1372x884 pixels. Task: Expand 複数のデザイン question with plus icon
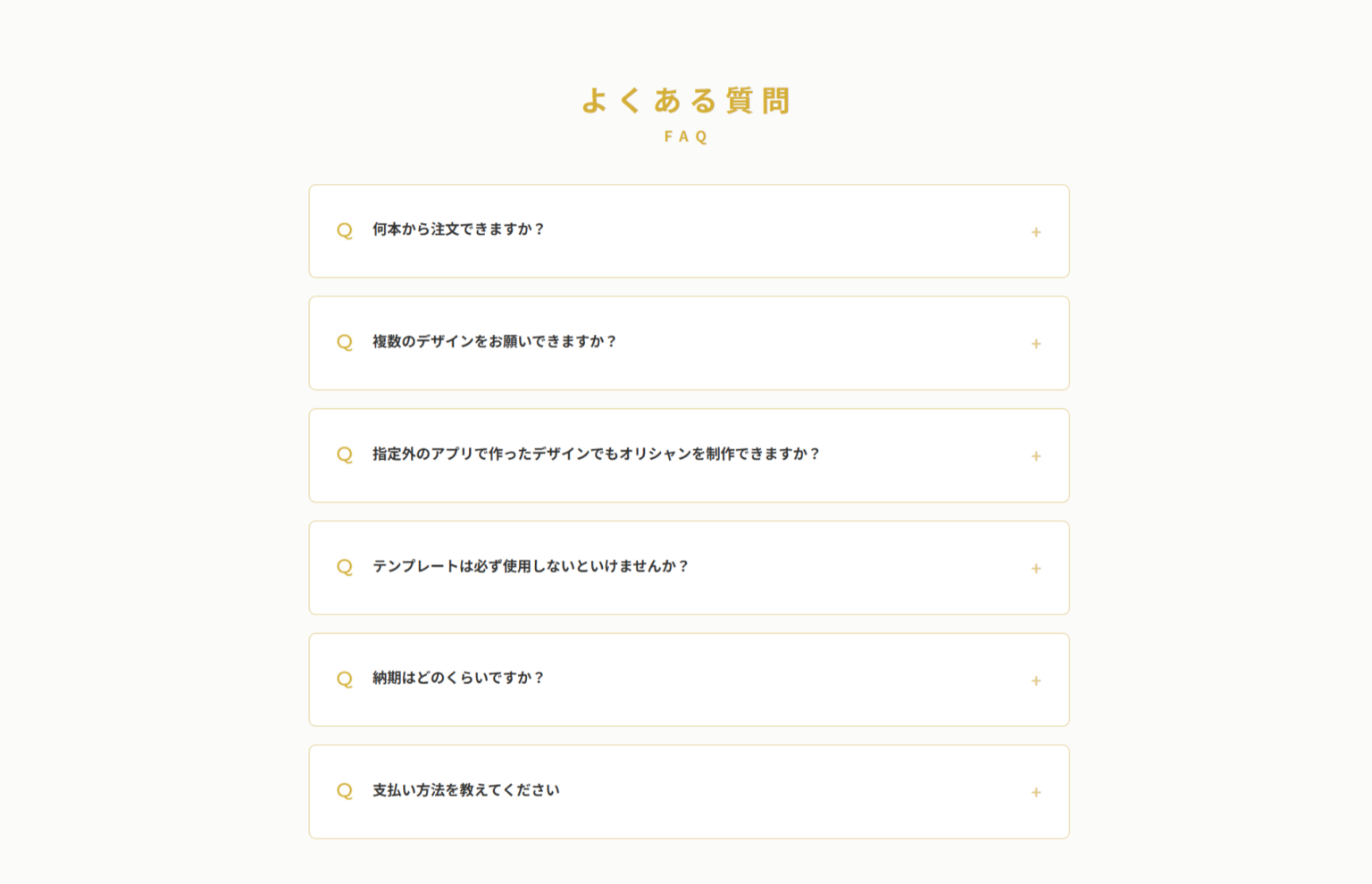click(1036, 344)
